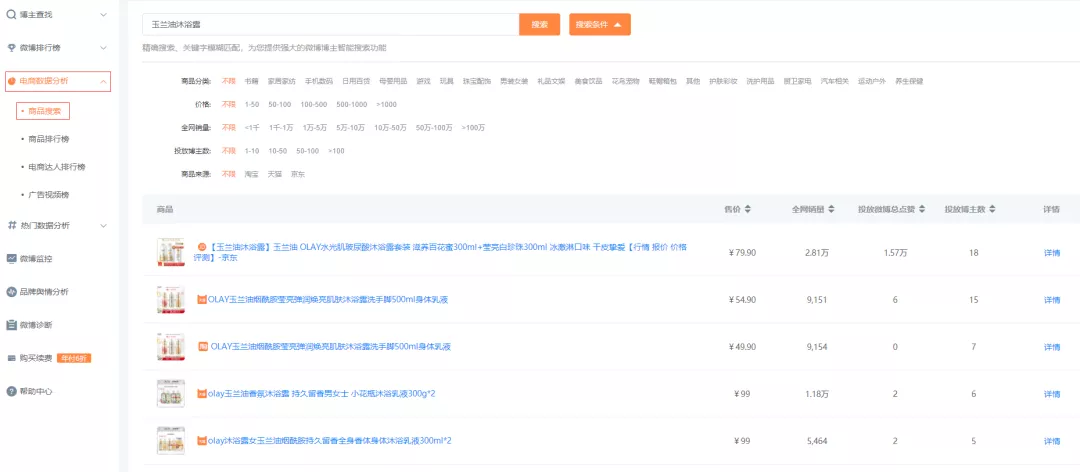This screenshot has width=1080, height=472.
Task: Click the search field containing 玉兰油沐浴露
Action: click(x=331, y=24)
